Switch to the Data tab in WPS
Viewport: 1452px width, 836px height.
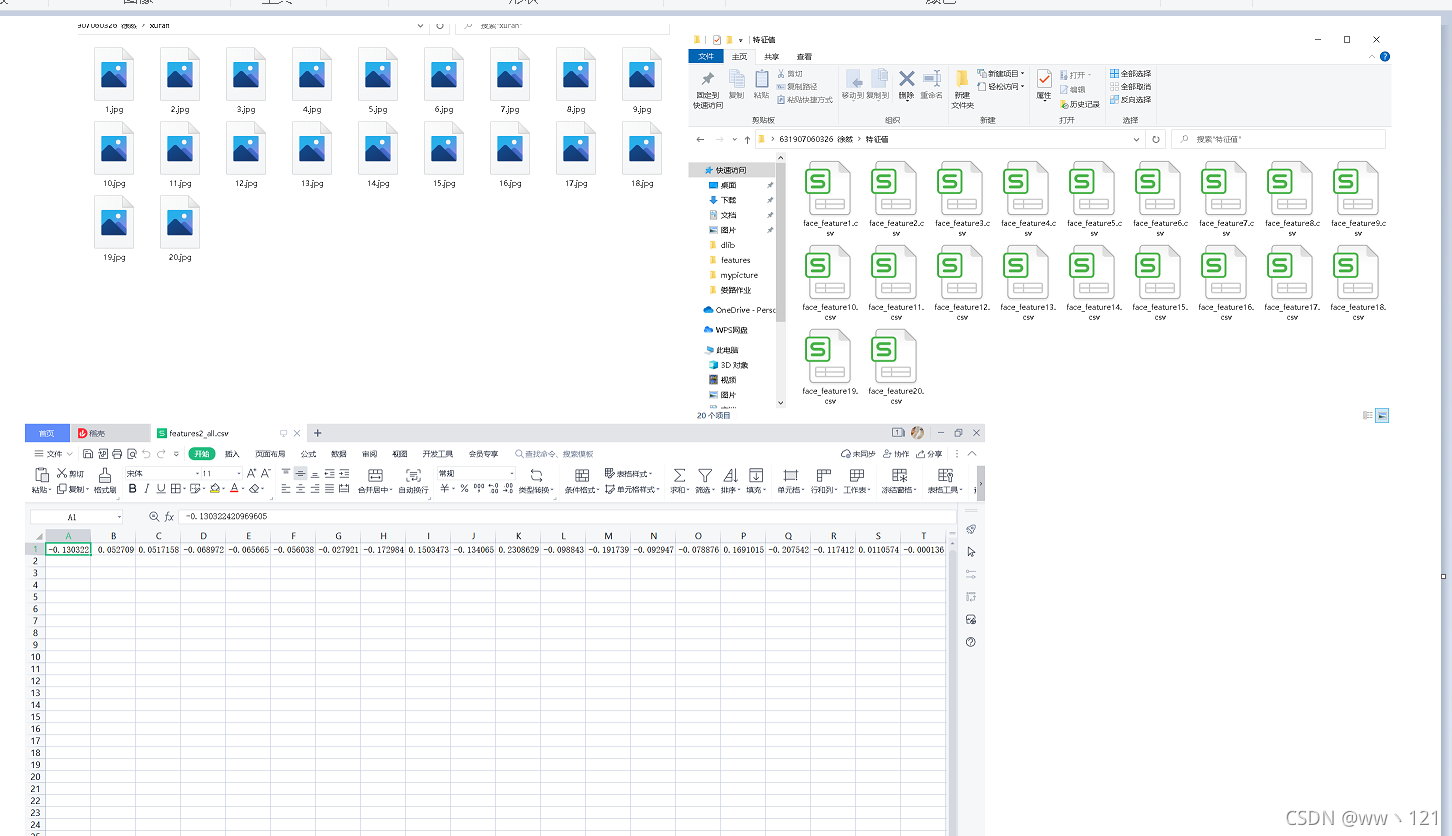click(x=339, y=454)
